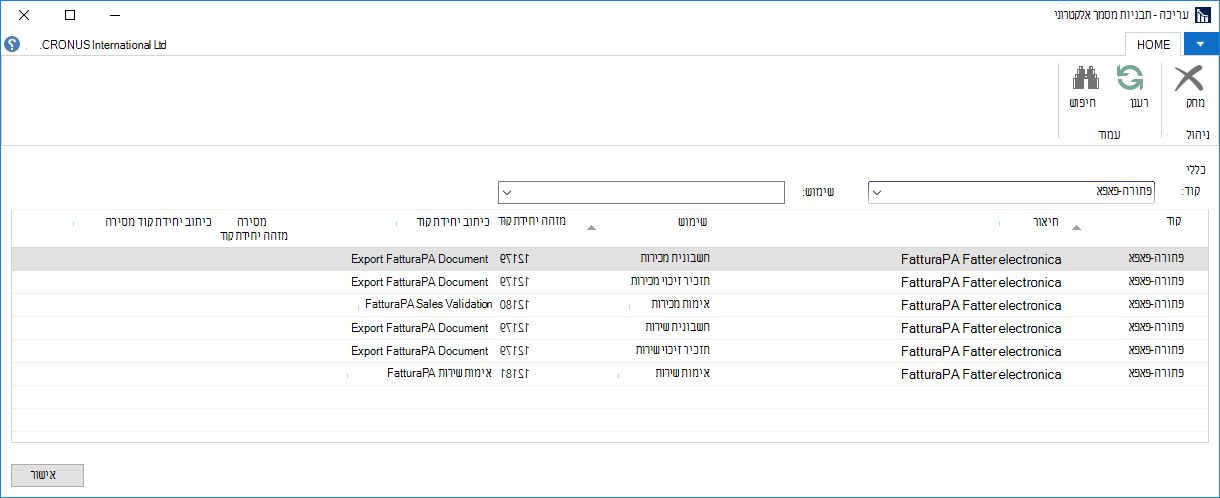Open the help question mark icon
The image size is (1220, 498).
click(x=12, y=45)
